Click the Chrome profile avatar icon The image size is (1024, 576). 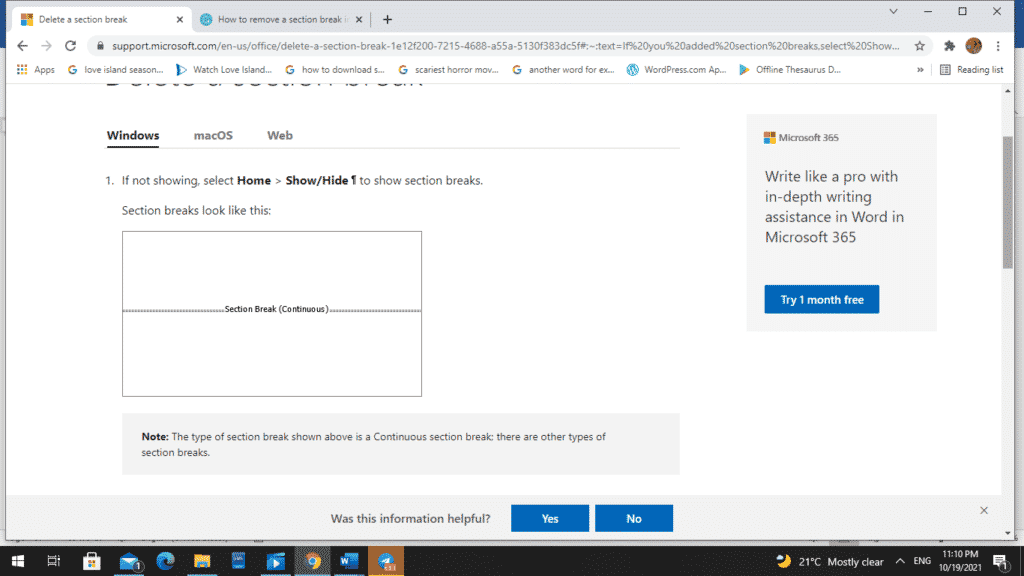point(973,45)
